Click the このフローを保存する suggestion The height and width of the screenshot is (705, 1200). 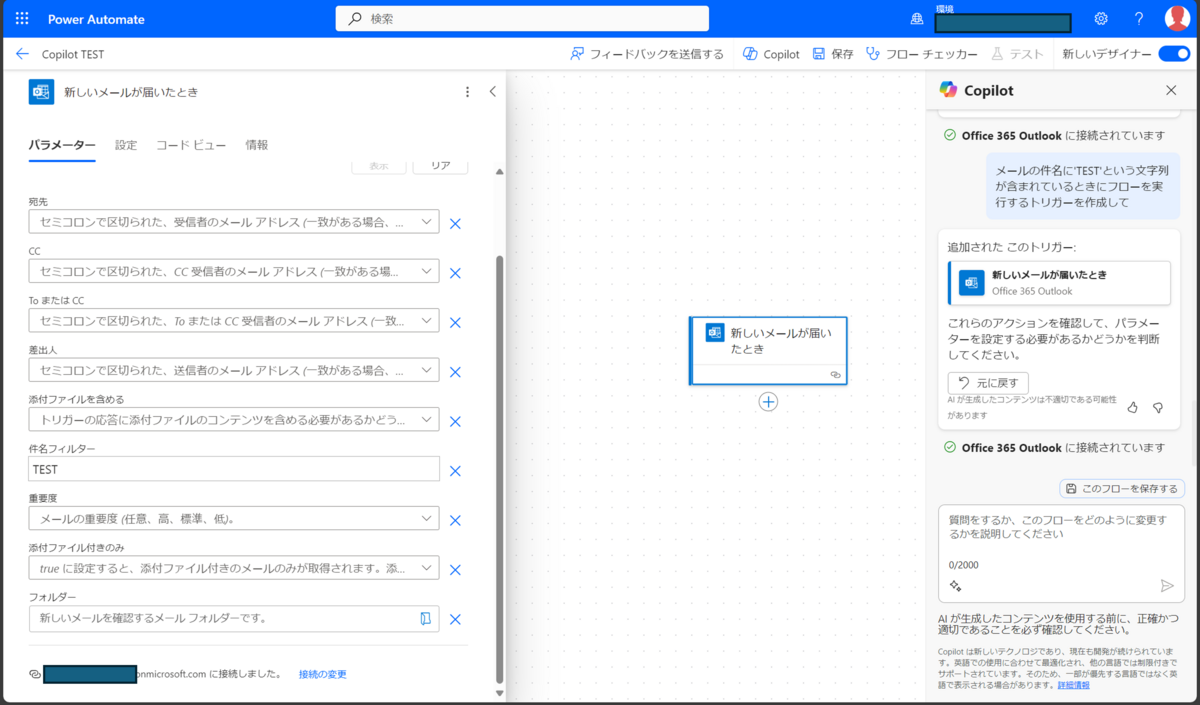(1122, 488)
